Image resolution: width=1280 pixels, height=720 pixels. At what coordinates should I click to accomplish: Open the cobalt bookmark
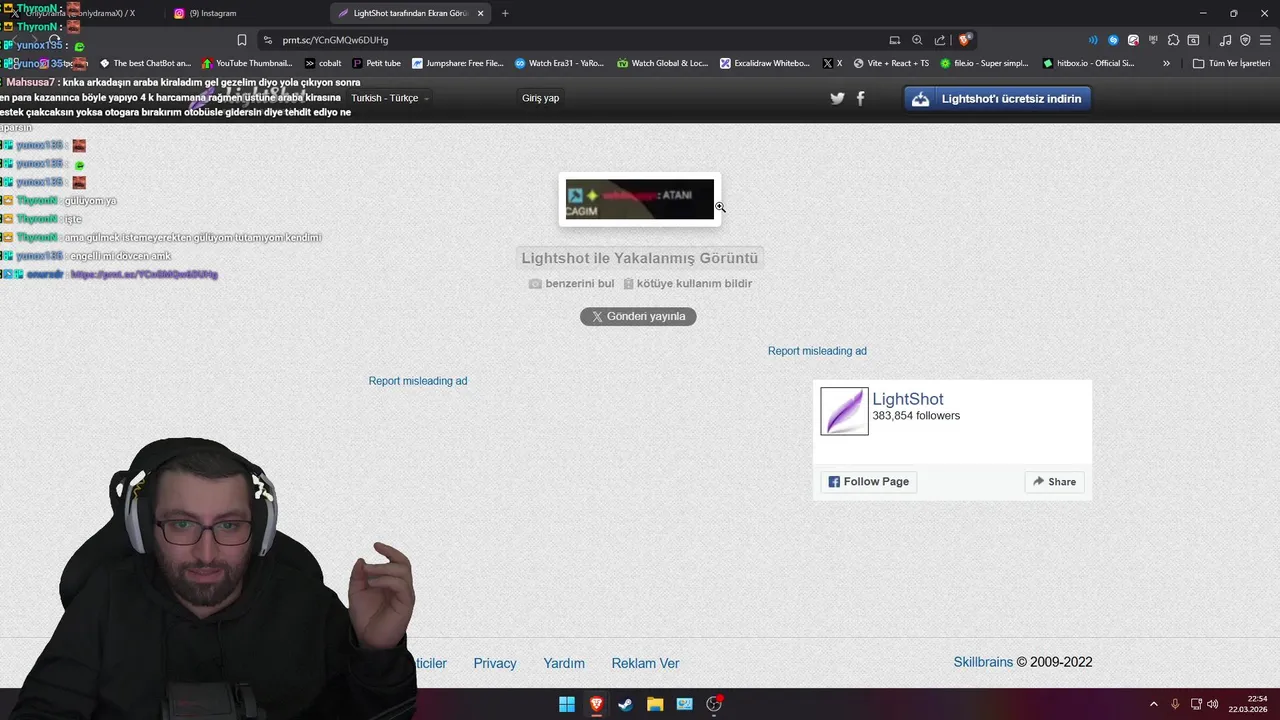tap(323, 63)
